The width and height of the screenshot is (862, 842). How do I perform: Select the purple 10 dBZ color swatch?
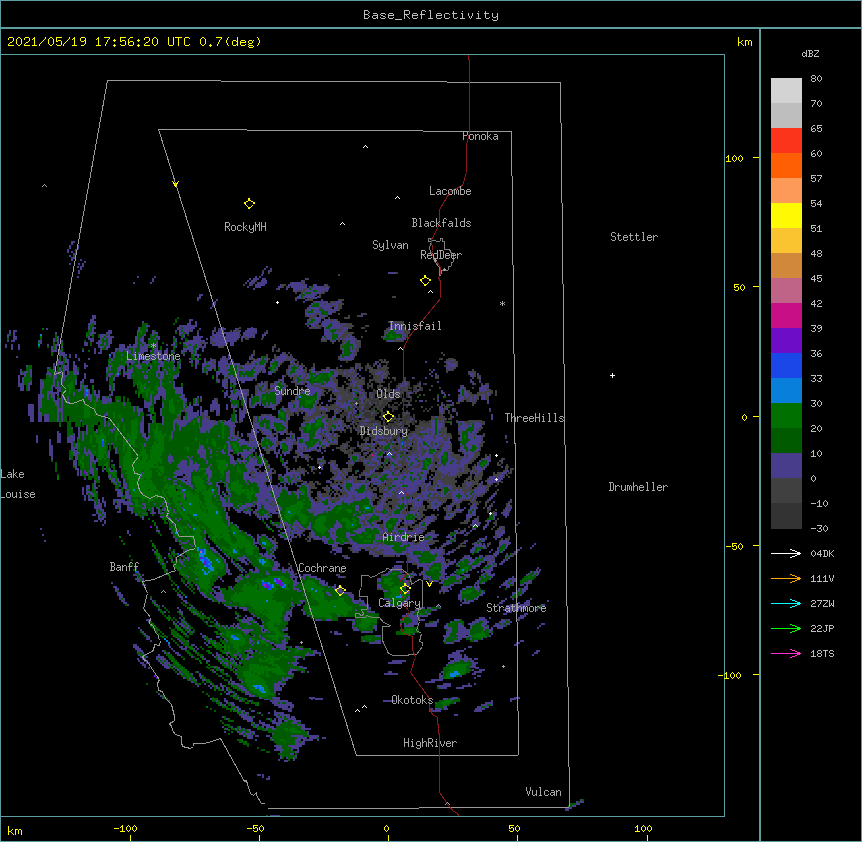[x=786, y=466]
